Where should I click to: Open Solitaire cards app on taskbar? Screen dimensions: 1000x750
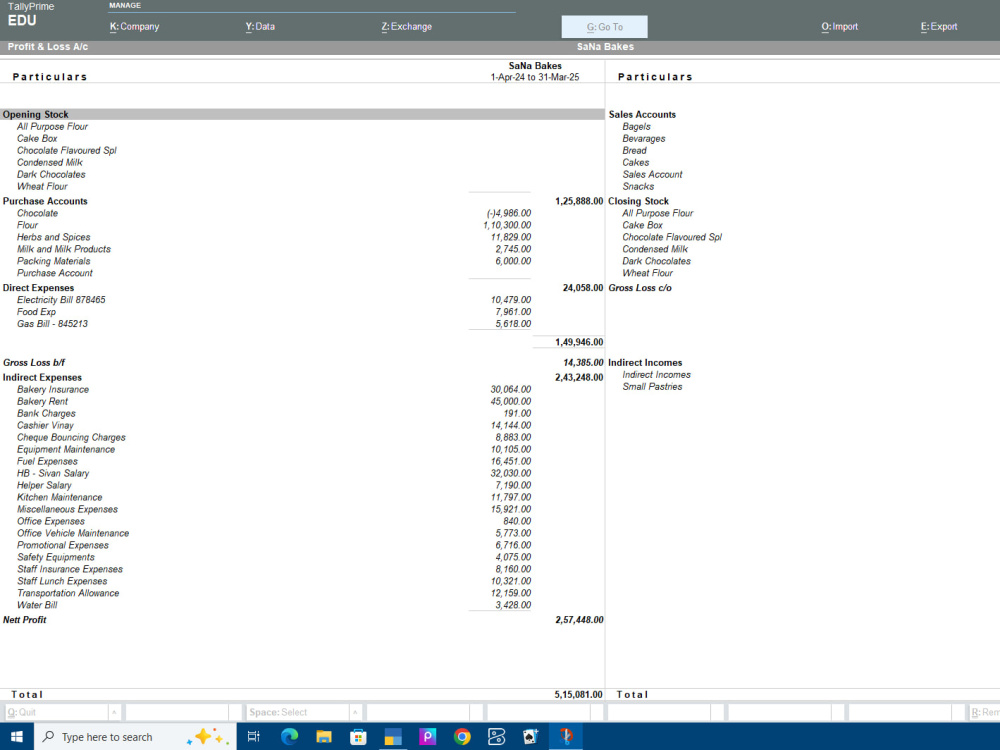pos(531,737)
